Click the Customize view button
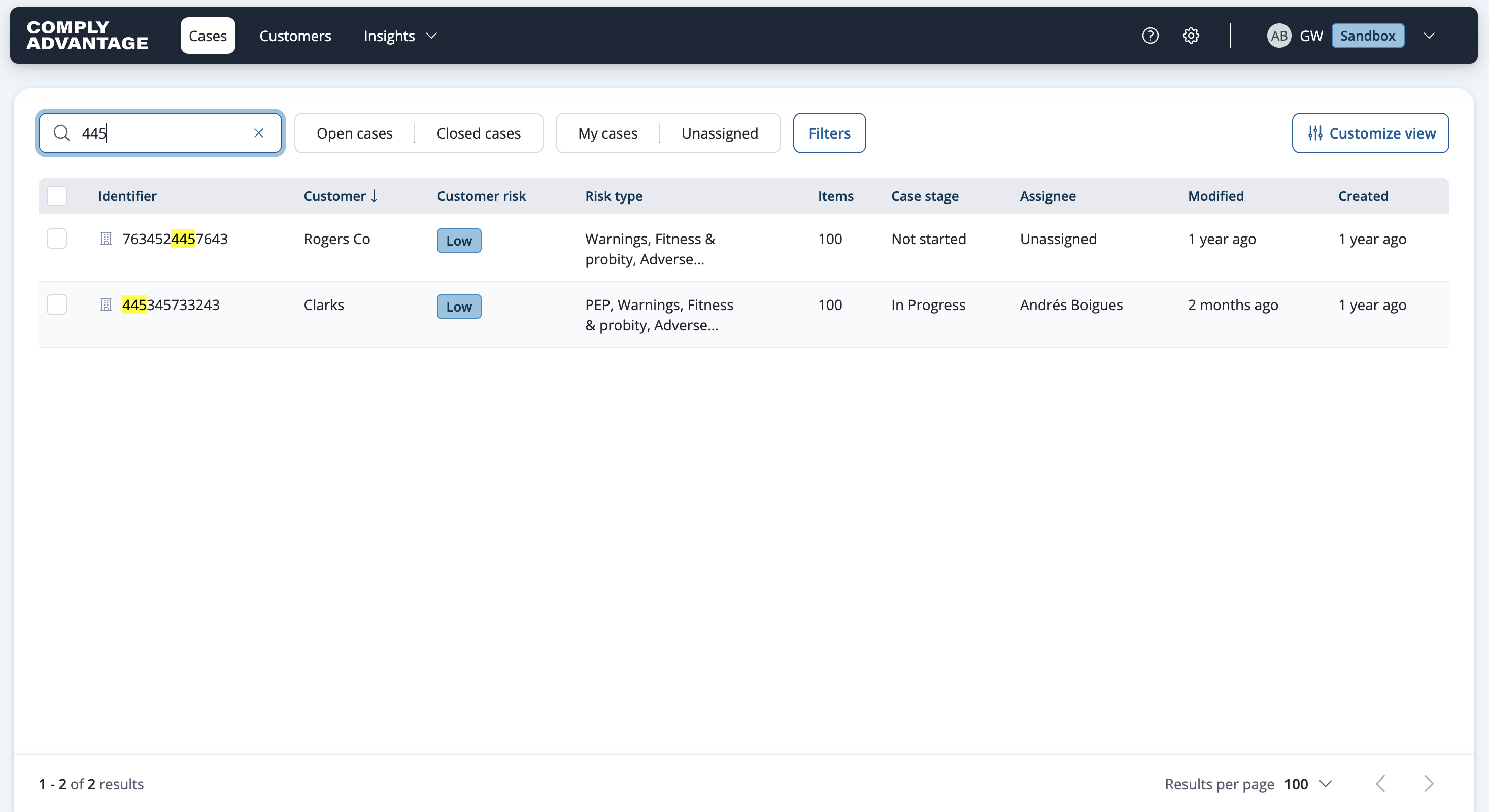This screenshot has height=812, width=1489. pyautogui.click(x=1371, y=133)
